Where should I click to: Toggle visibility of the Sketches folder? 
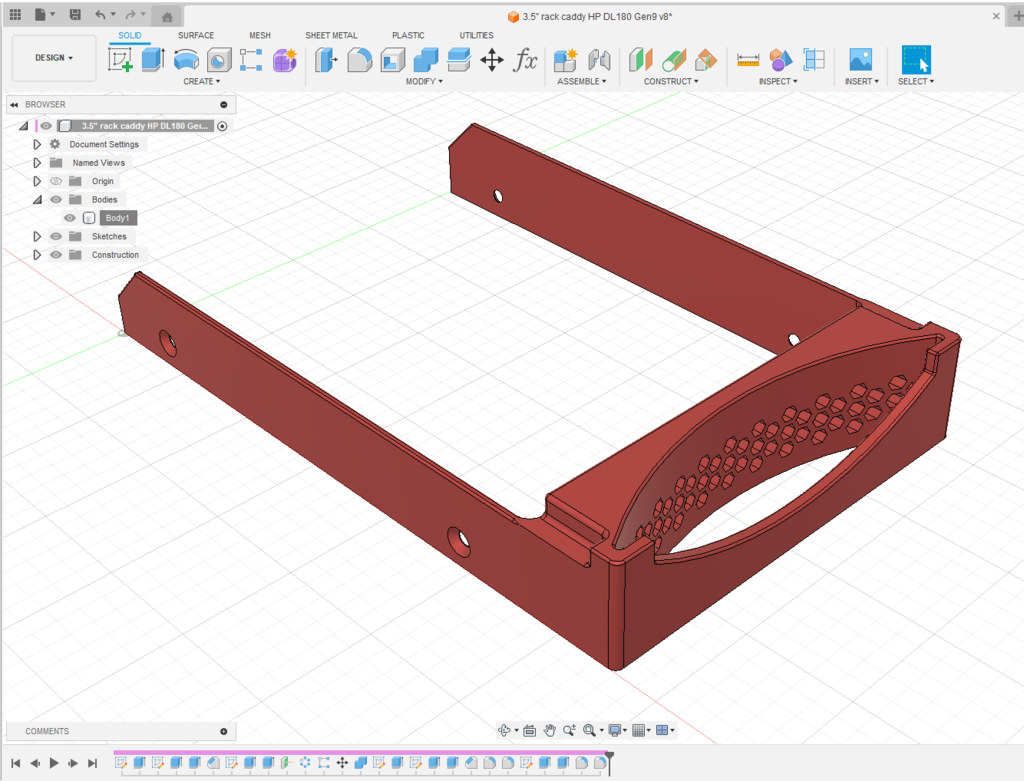click(x=56, y=236)
